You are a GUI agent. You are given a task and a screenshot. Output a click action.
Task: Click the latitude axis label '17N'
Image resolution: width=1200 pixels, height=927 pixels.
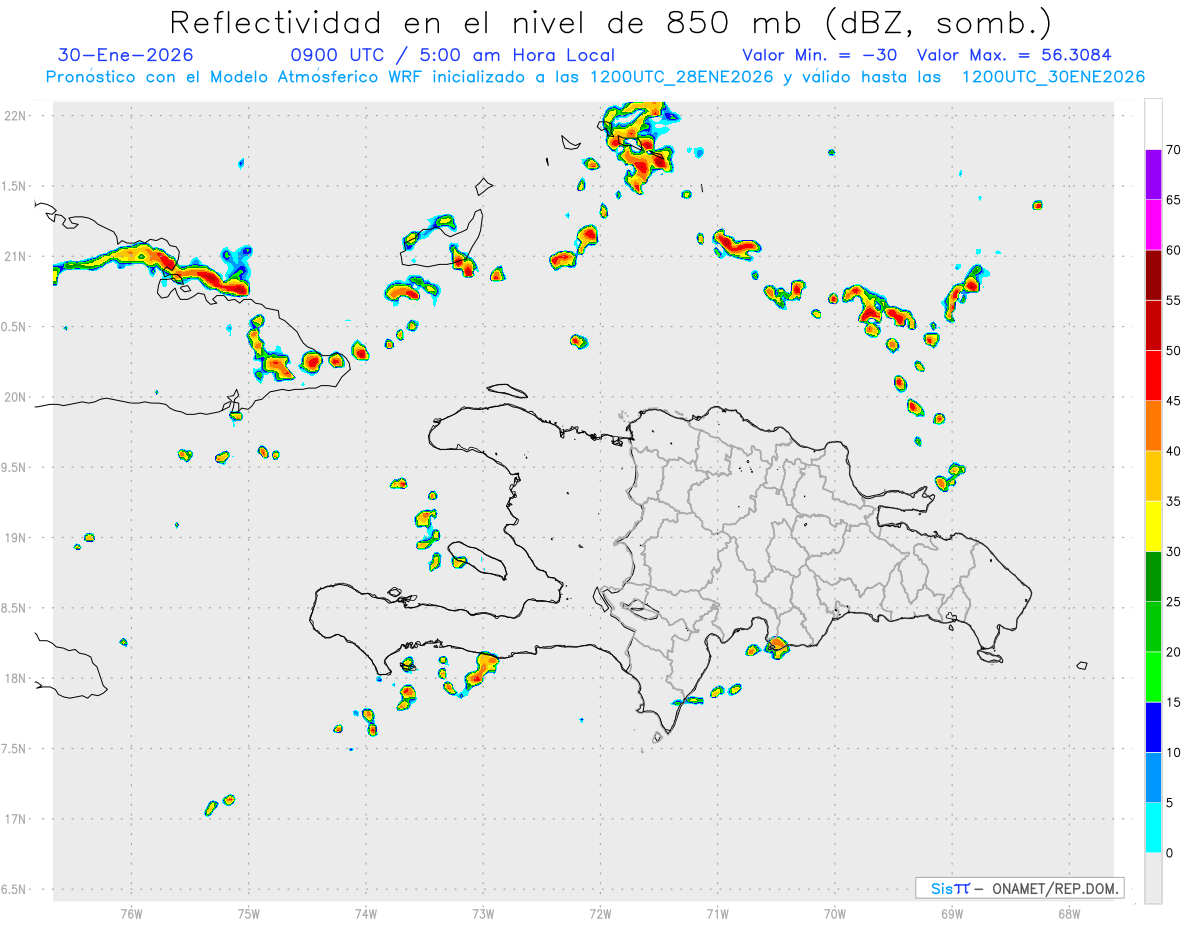tap(17, 819)
